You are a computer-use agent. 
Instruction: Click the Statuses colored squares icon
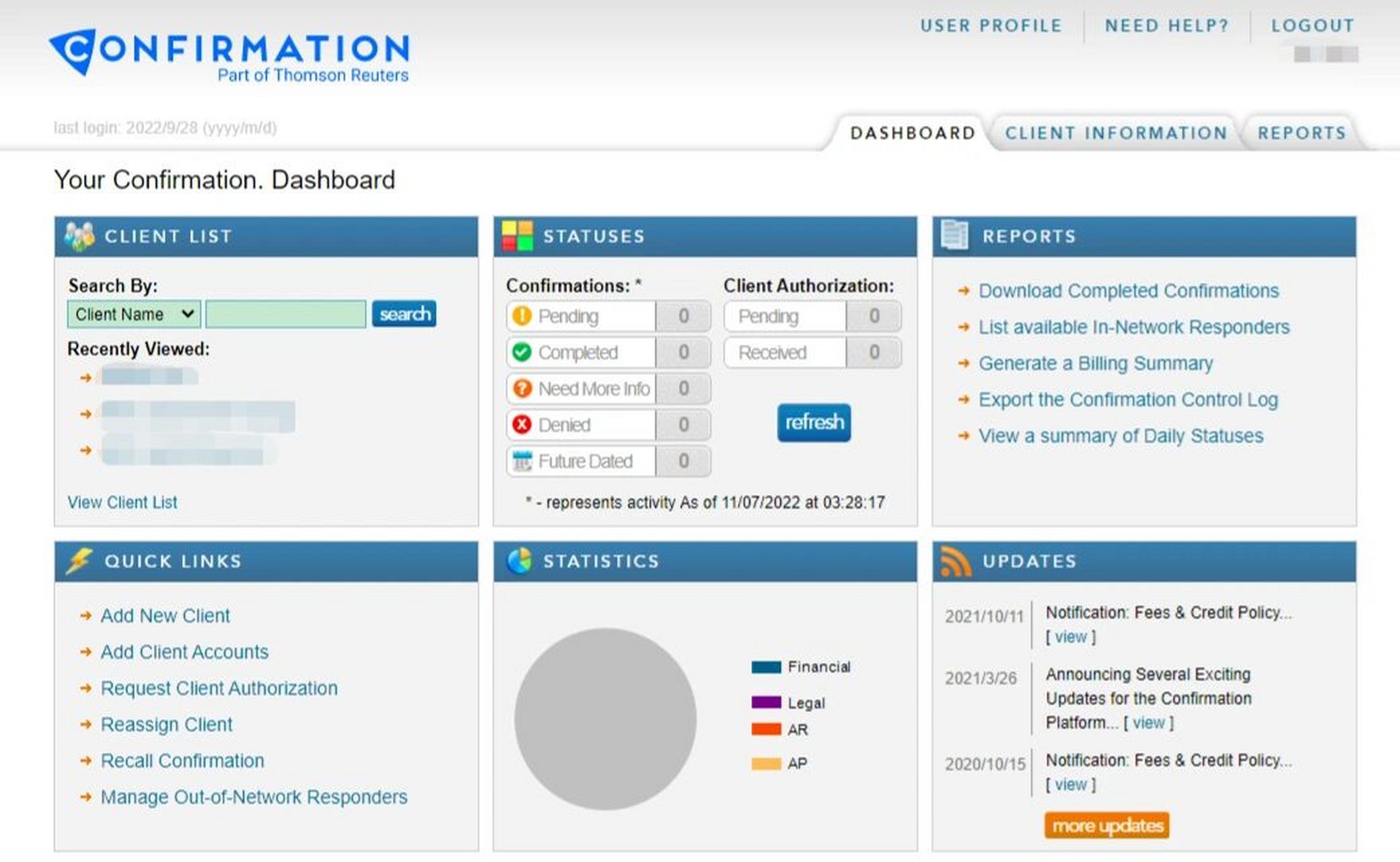pyautogui.click(x=517, y=236)
